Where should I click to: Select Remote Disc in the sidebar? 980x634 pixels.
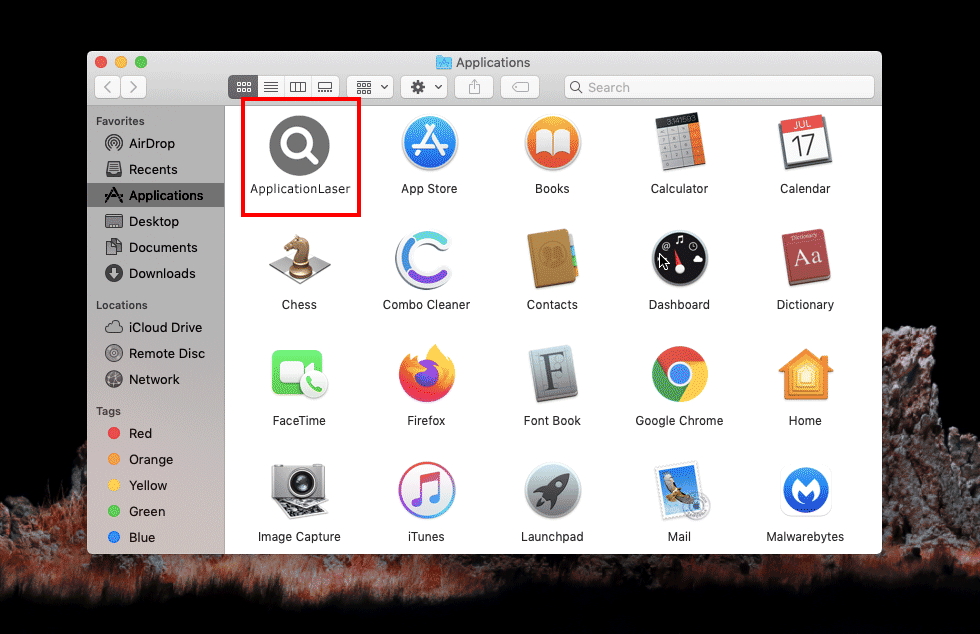[x=156, y=353]
